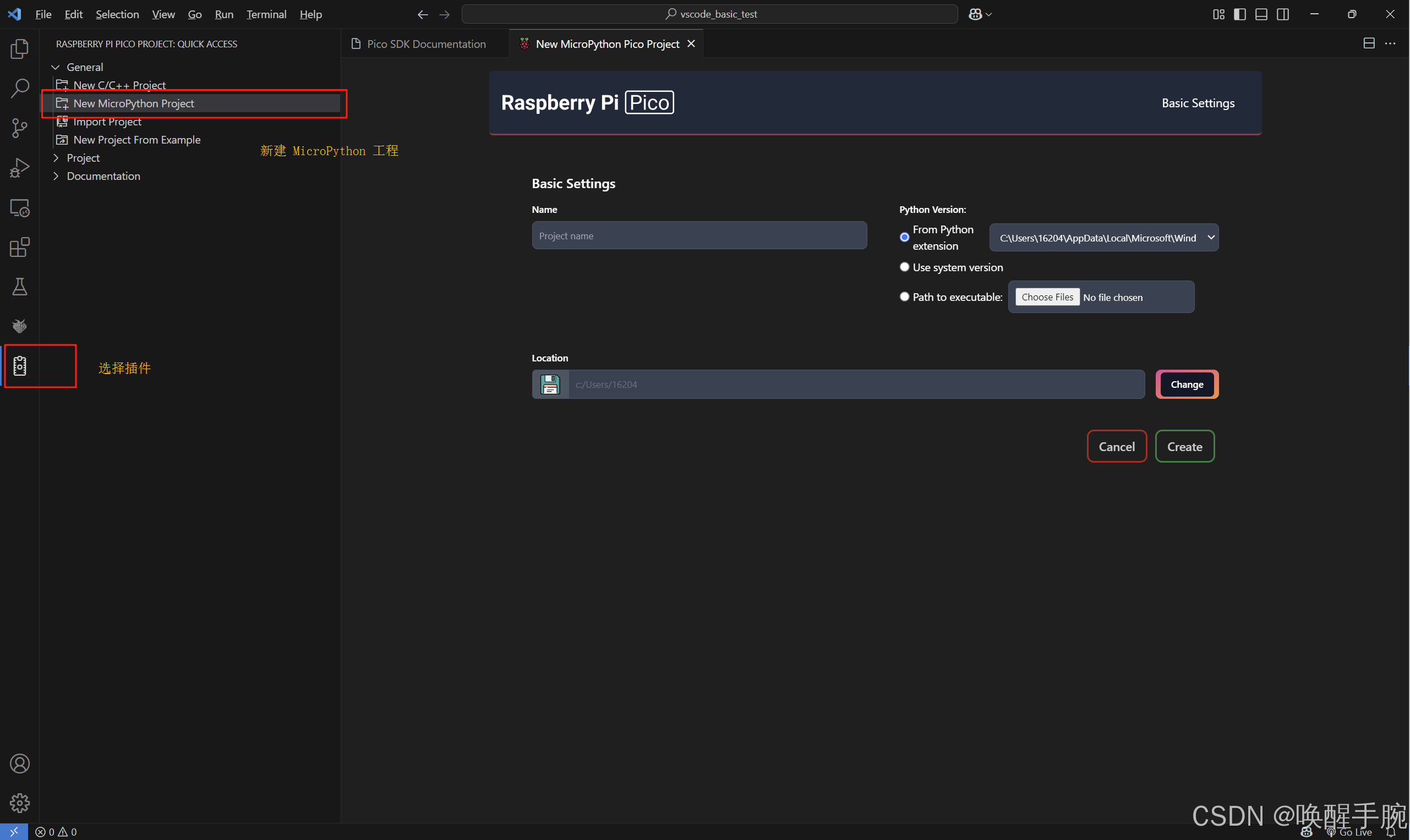Open the Explorer view in activity bar
Screen dimensions: 1410x840
19,48
